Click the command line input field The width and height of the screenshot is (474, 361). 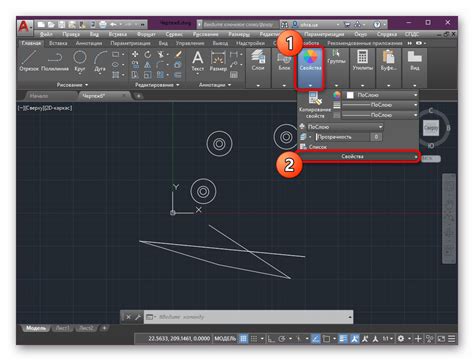(x=248, y=317)
